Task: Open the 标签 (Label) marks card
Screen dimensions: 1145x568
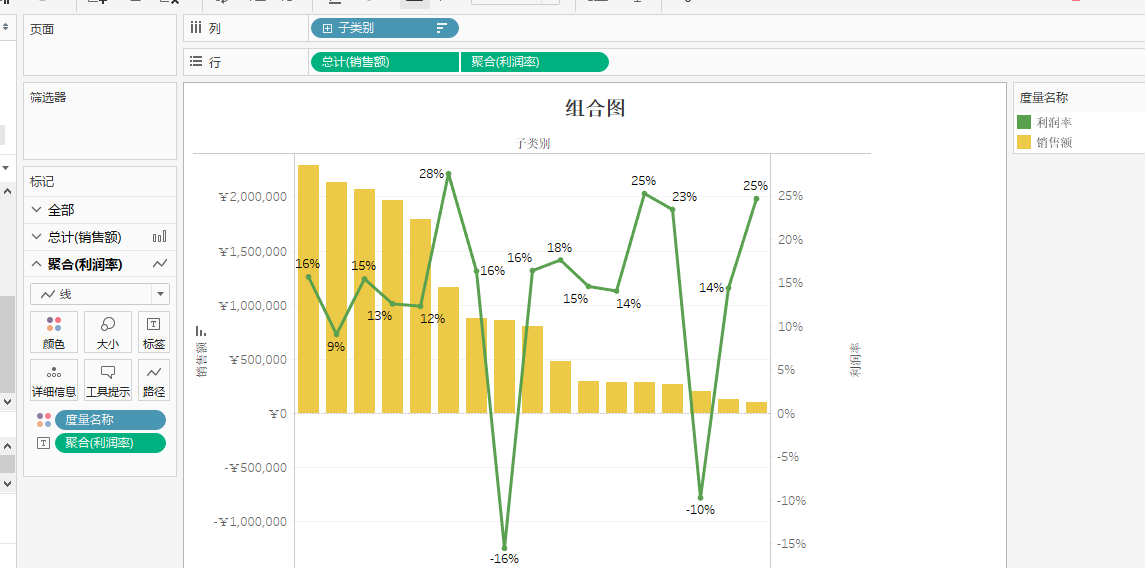Action: [153, 332]
